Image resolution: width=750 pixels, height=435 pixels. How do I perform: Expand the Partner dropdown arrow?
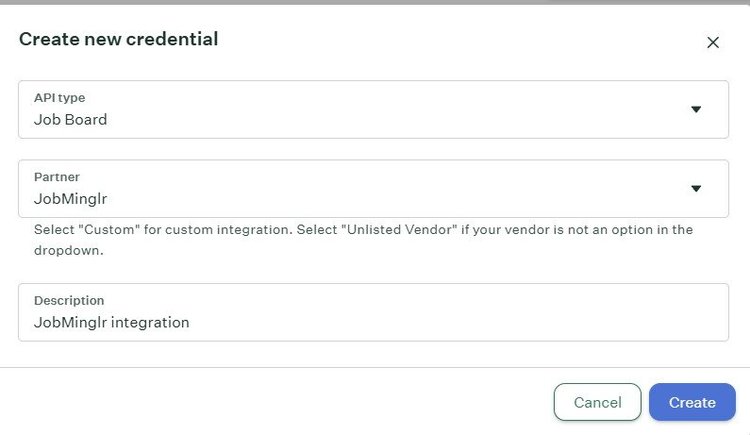pos(696,188)
